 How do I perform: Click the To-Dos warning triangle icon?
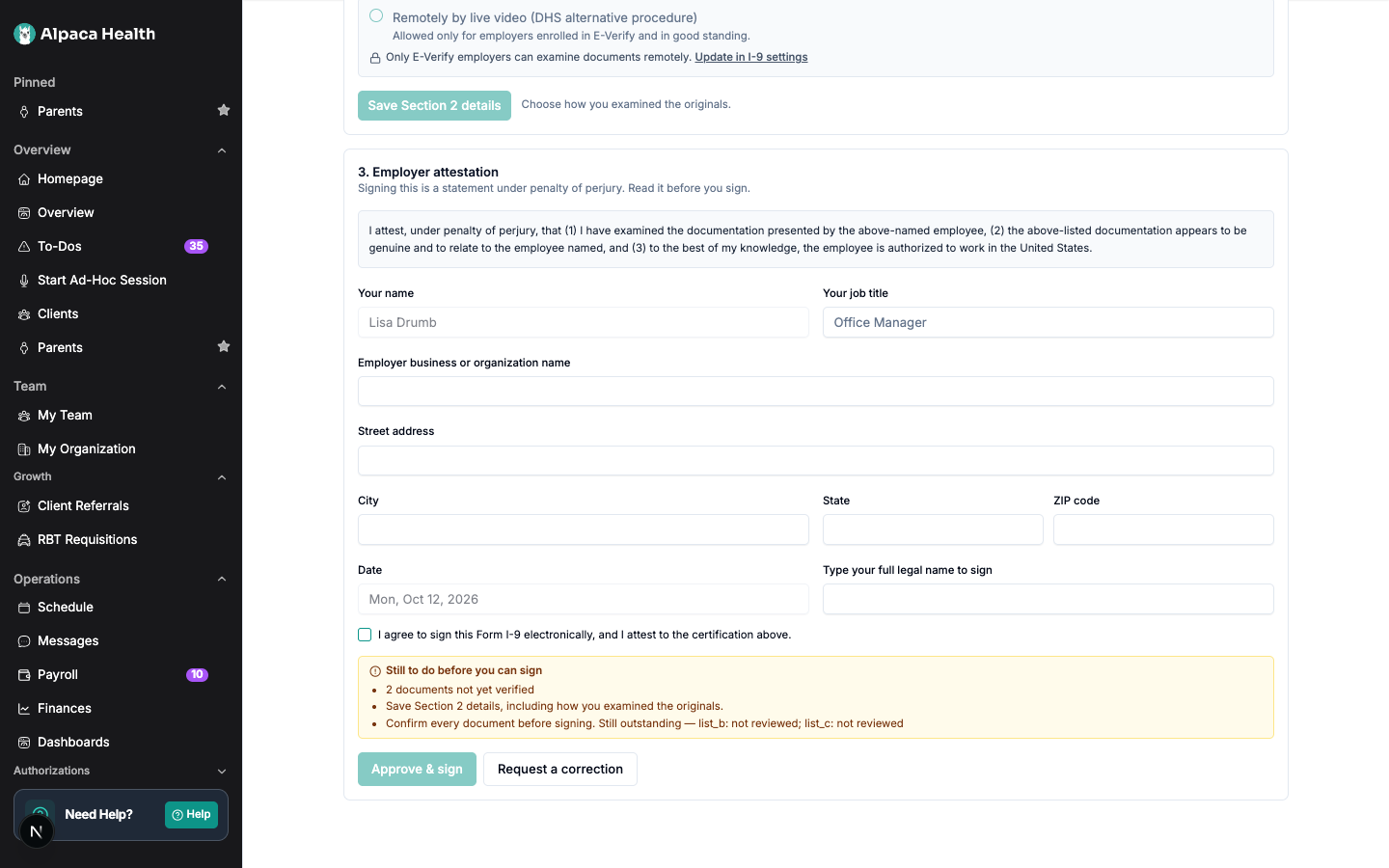[x=24, y=247]
